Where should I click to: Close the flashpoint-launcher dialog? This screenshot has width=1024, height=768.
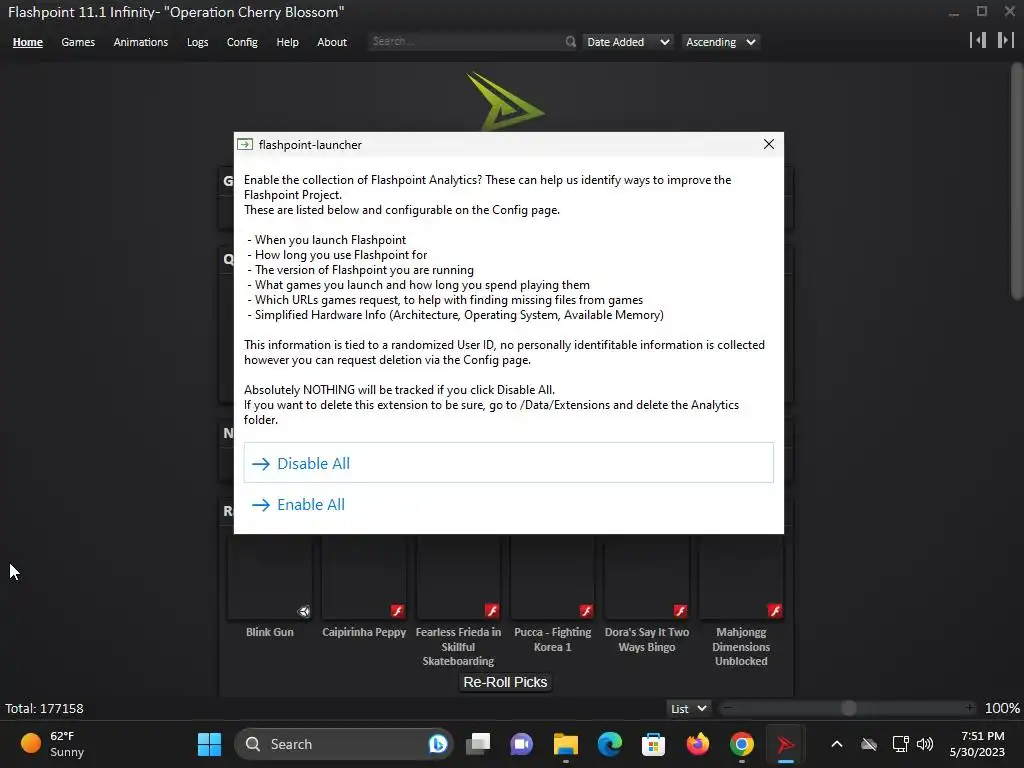tap(769, 144)
